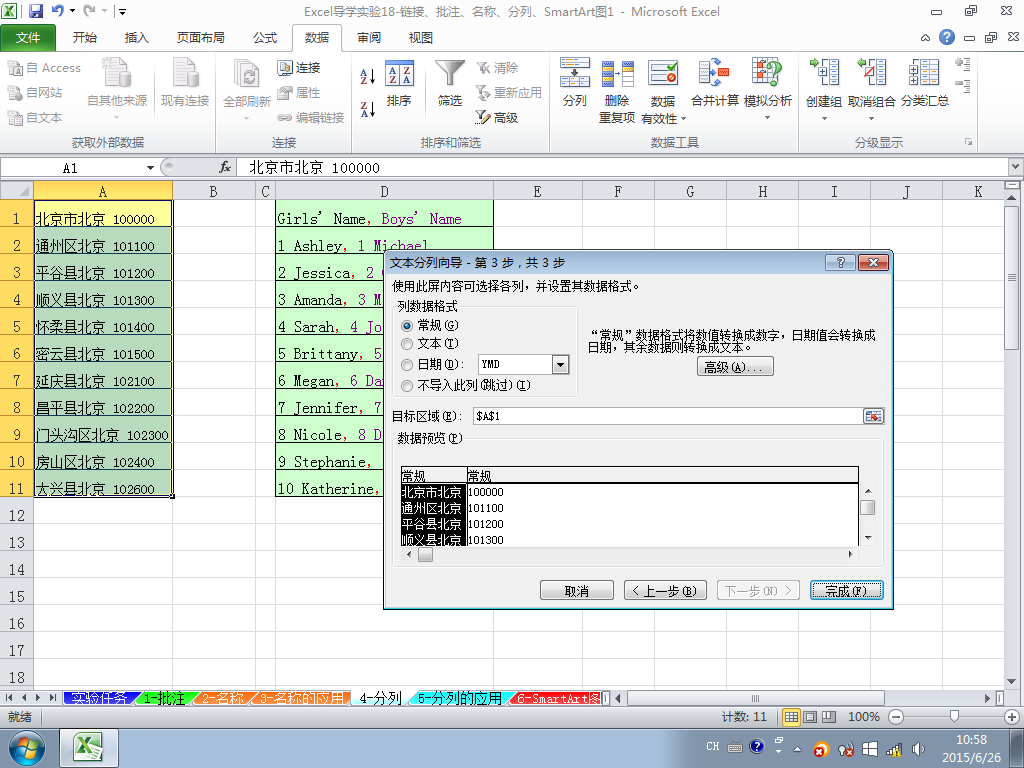Expand the Name Box dropdown arrow
The image size is (1024, 768).
tap(150, 168)
